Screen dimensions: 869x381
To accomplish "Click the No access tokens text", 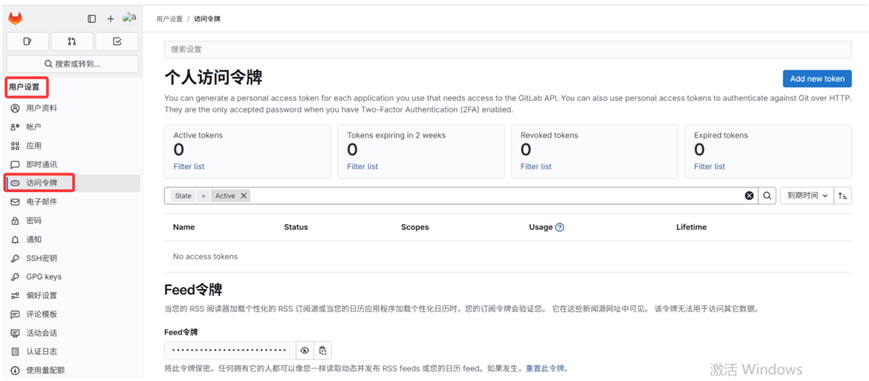I will tap(206, 257).
